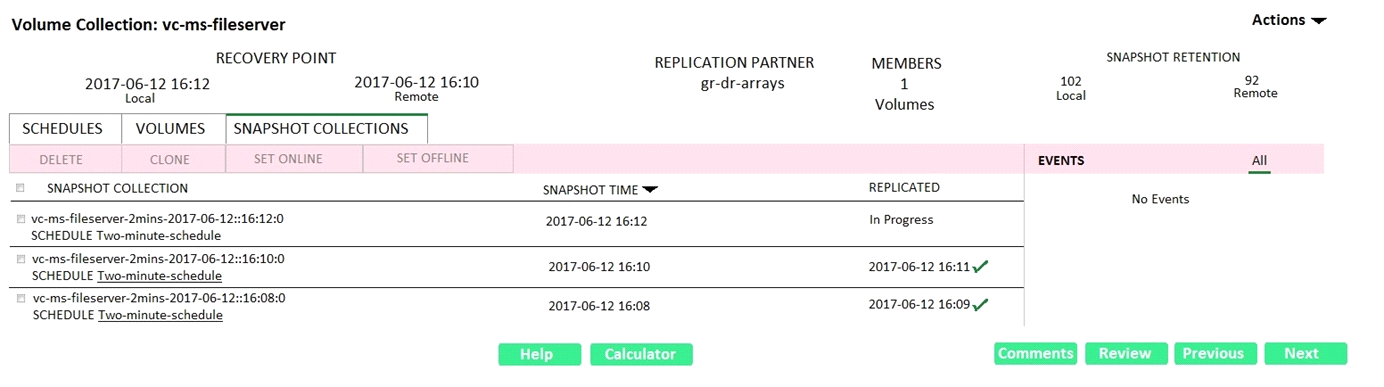The width and height of the screenshot is (1384, 387).
Task: Open Two-minute-schedule link for 16:10 snapshot
Action: point(160,276)
